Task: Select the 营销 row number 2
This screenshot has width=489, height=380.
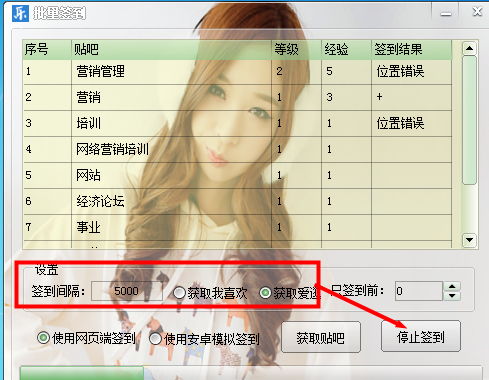Action: (237, 97)
